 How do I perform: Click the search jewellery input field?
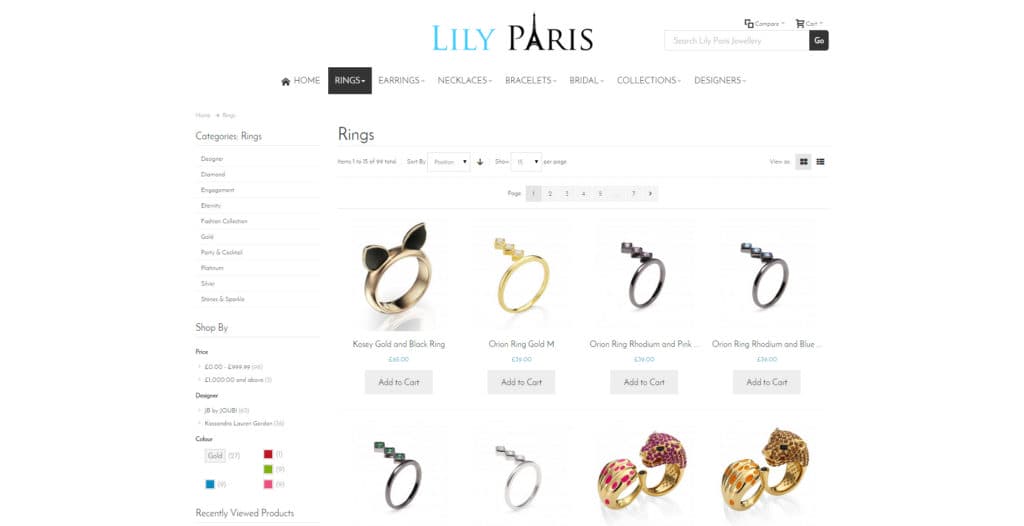click(x=737, y=41)
